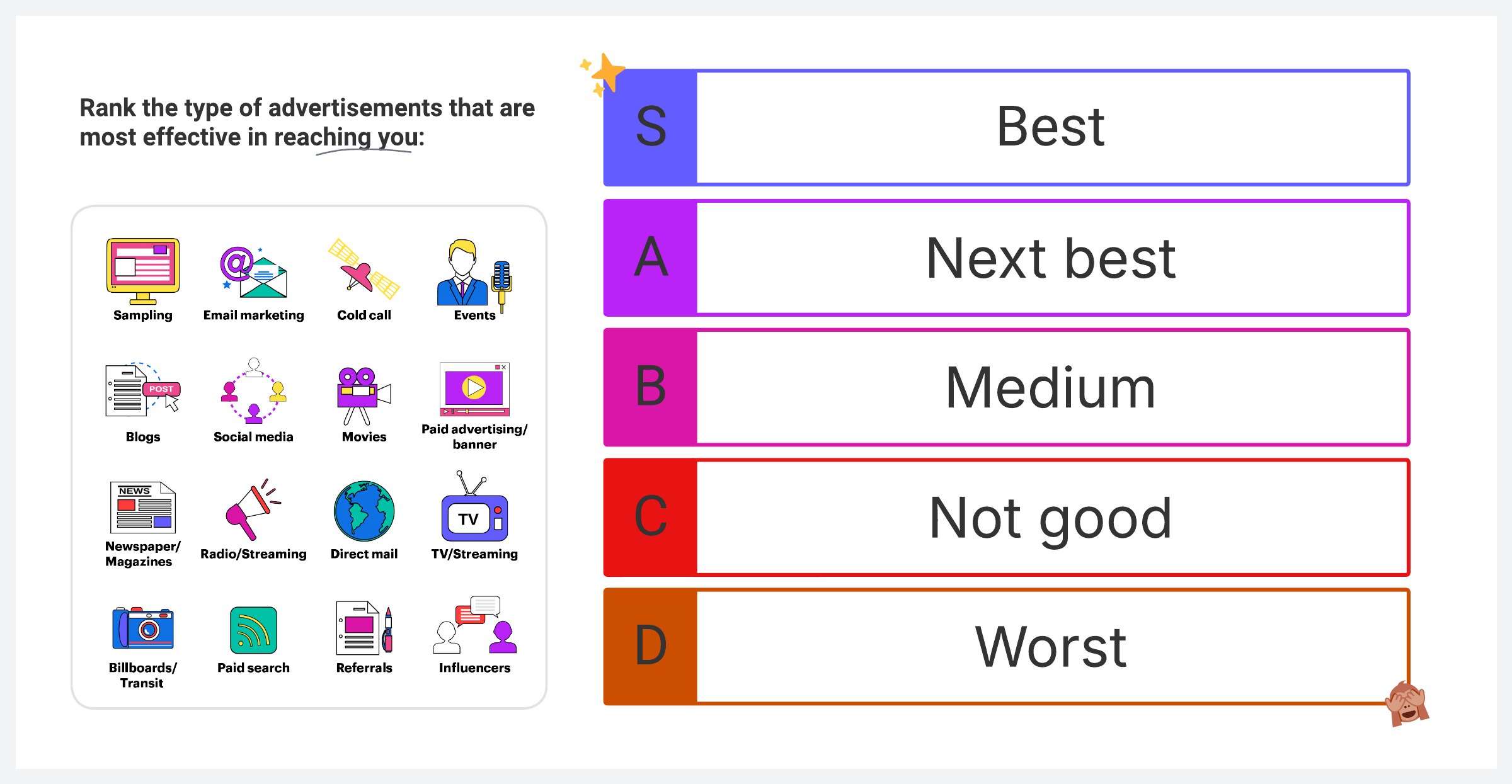The width and height of the screenshot is (1512, 784).
Task: Select the Events speaker icon
Action: pyautogui.click(x=474, y=275)
